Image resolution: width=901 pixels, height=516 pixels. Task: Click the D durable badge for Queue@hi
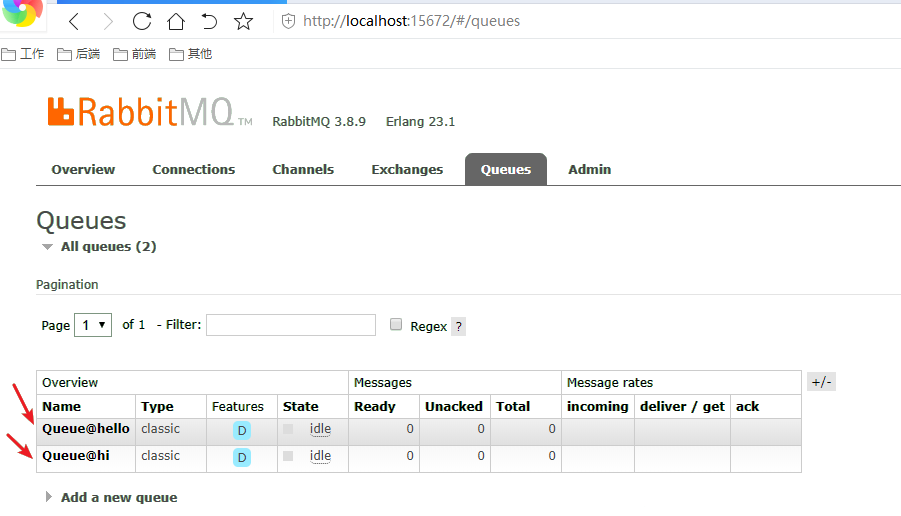(x=242, y=457)
